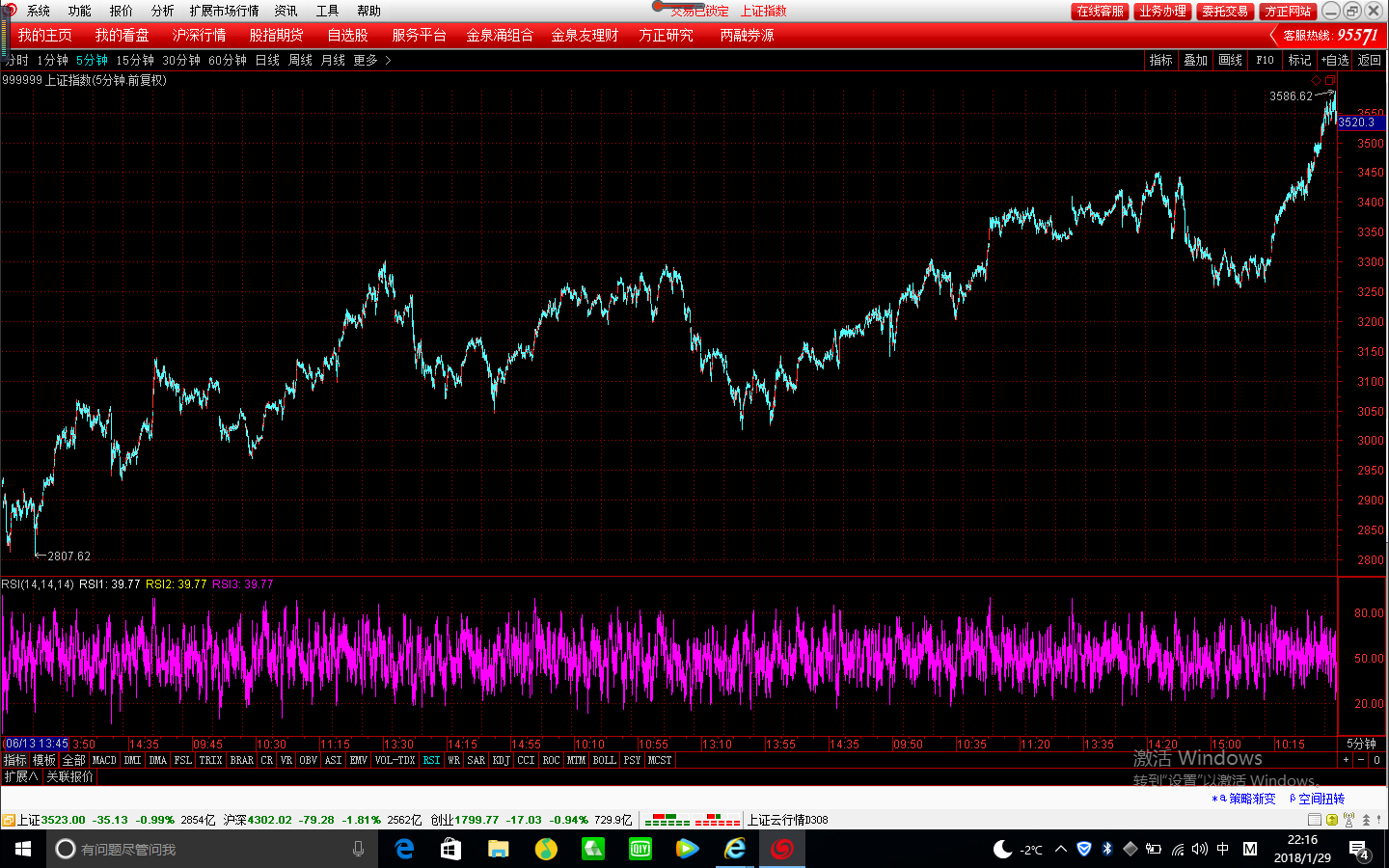Select 15分钟 period
This screenshot has width=1389, height=868.
tap(135, 60)
